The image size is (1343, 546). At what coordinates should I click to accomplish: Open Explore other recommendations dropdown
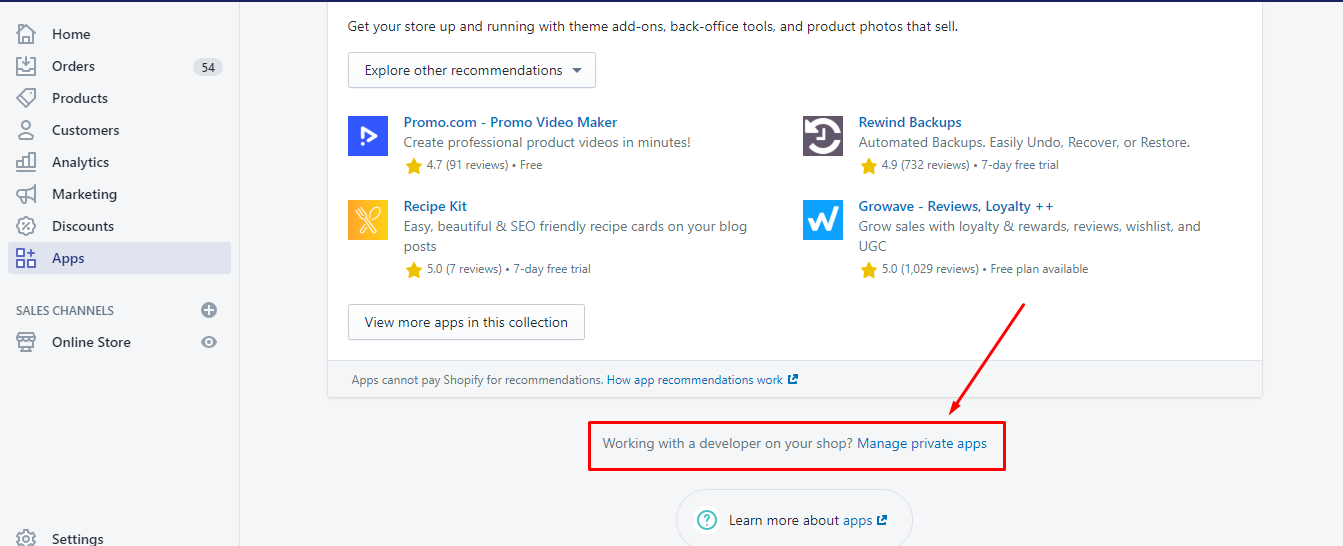click(x=472, y=70)
